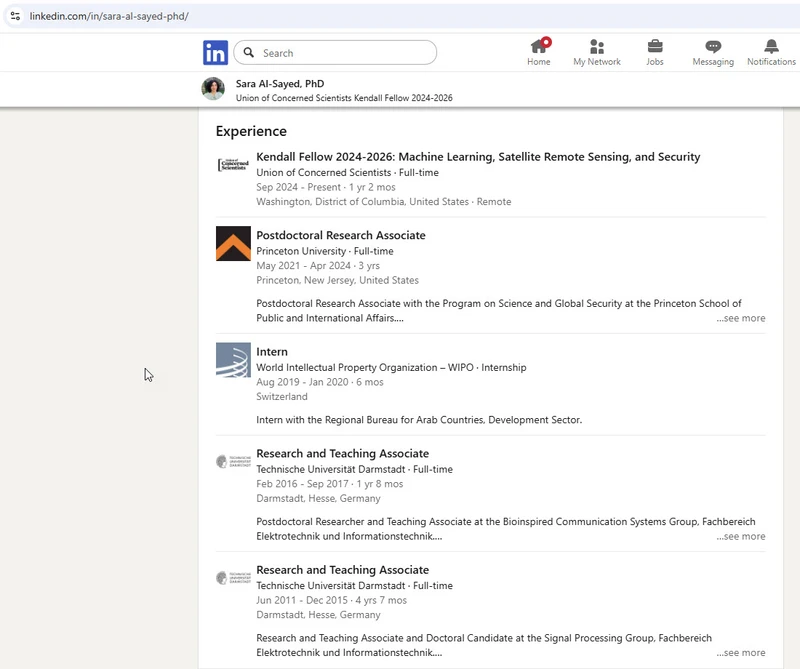Image resolution: width=800 pixels, height=669 pixels.
Task: Click Jun 2011 - Dec 2015 date text
Action: coord(302,600)
